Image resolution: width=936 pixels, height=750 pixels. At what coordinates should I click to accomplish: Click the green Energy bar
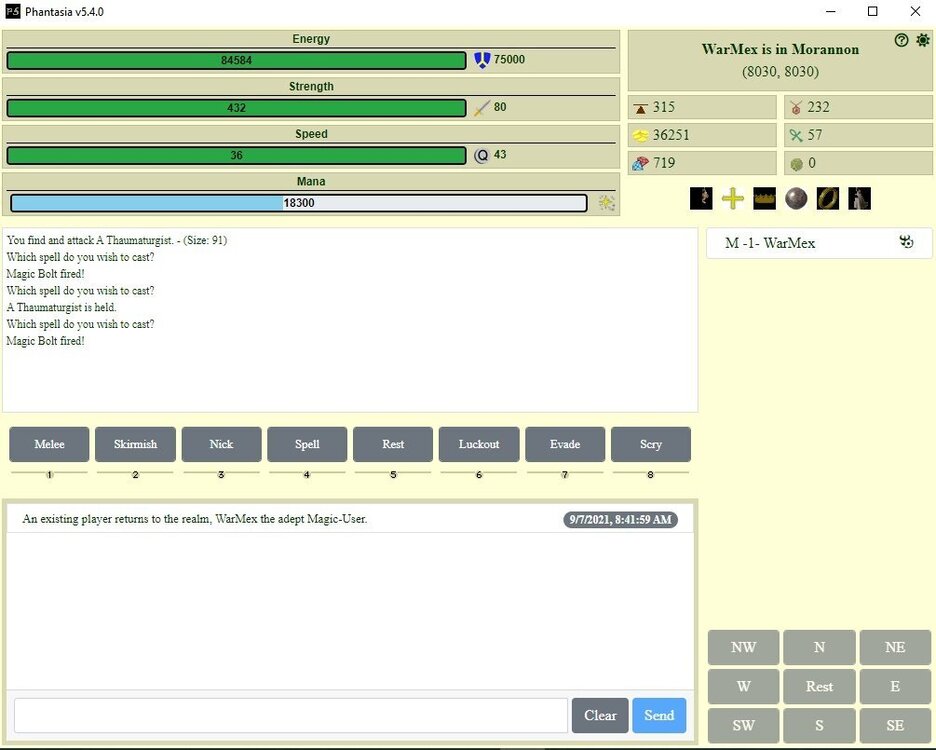[236, 60]
